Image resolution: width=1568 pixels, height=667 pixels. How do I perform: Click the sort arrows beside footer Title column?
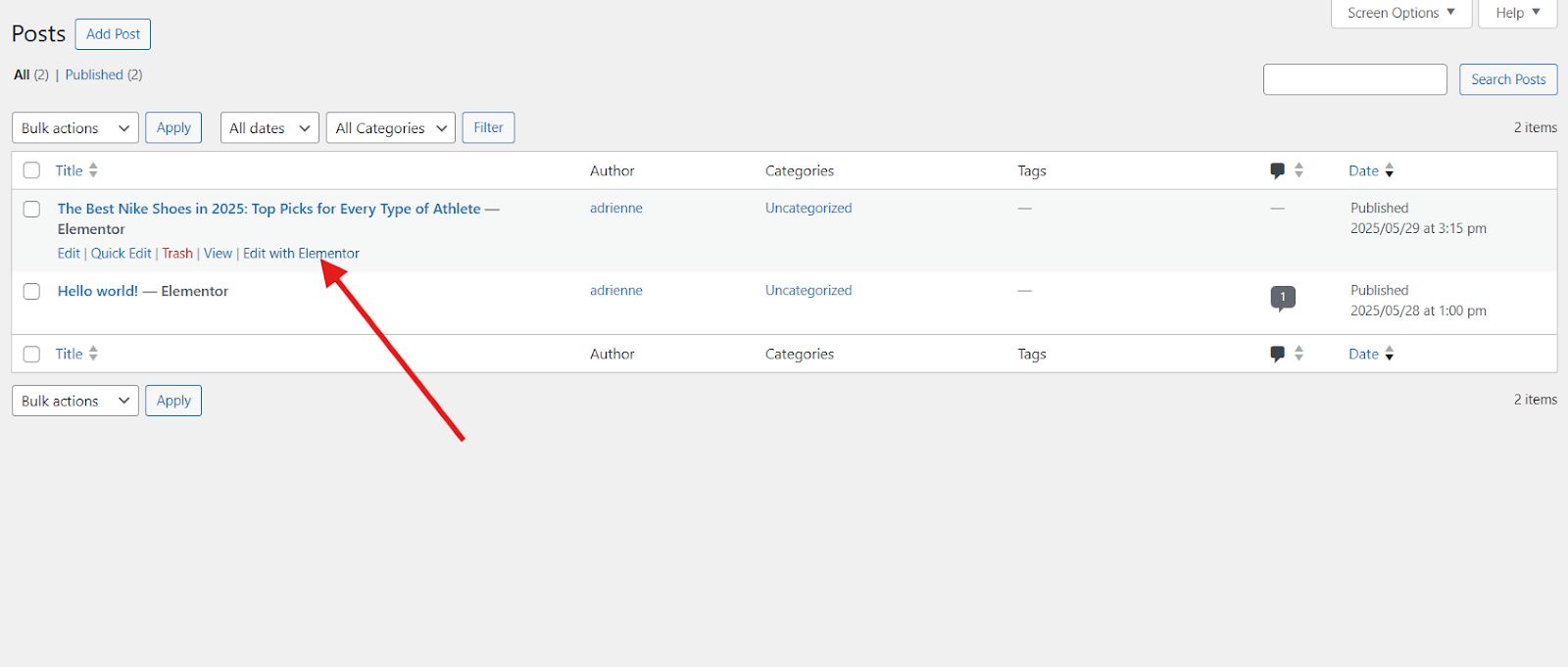point(93,354)
